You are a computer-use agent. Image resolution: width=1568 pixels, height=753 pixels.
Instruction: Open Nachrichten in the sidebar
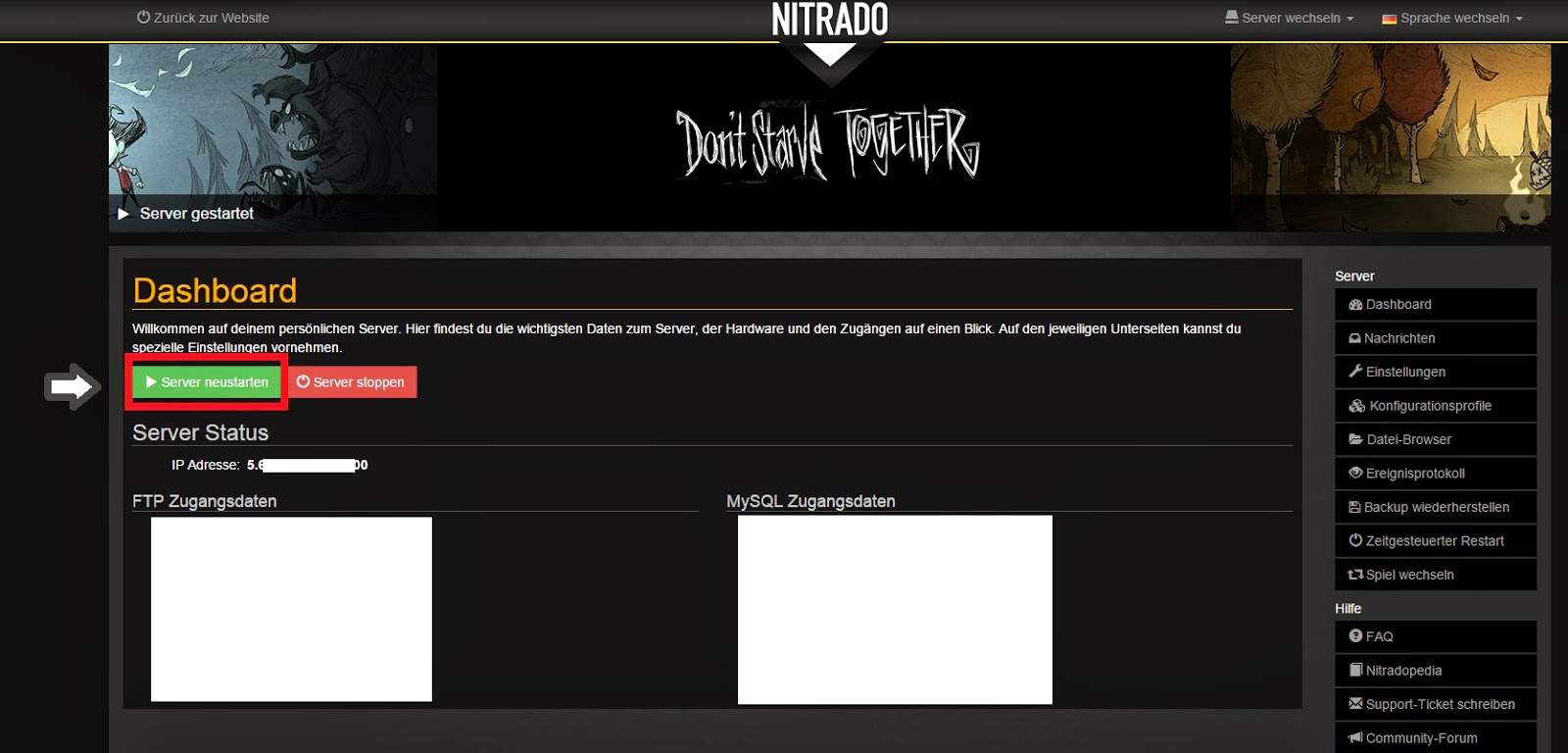(1436, 338)
